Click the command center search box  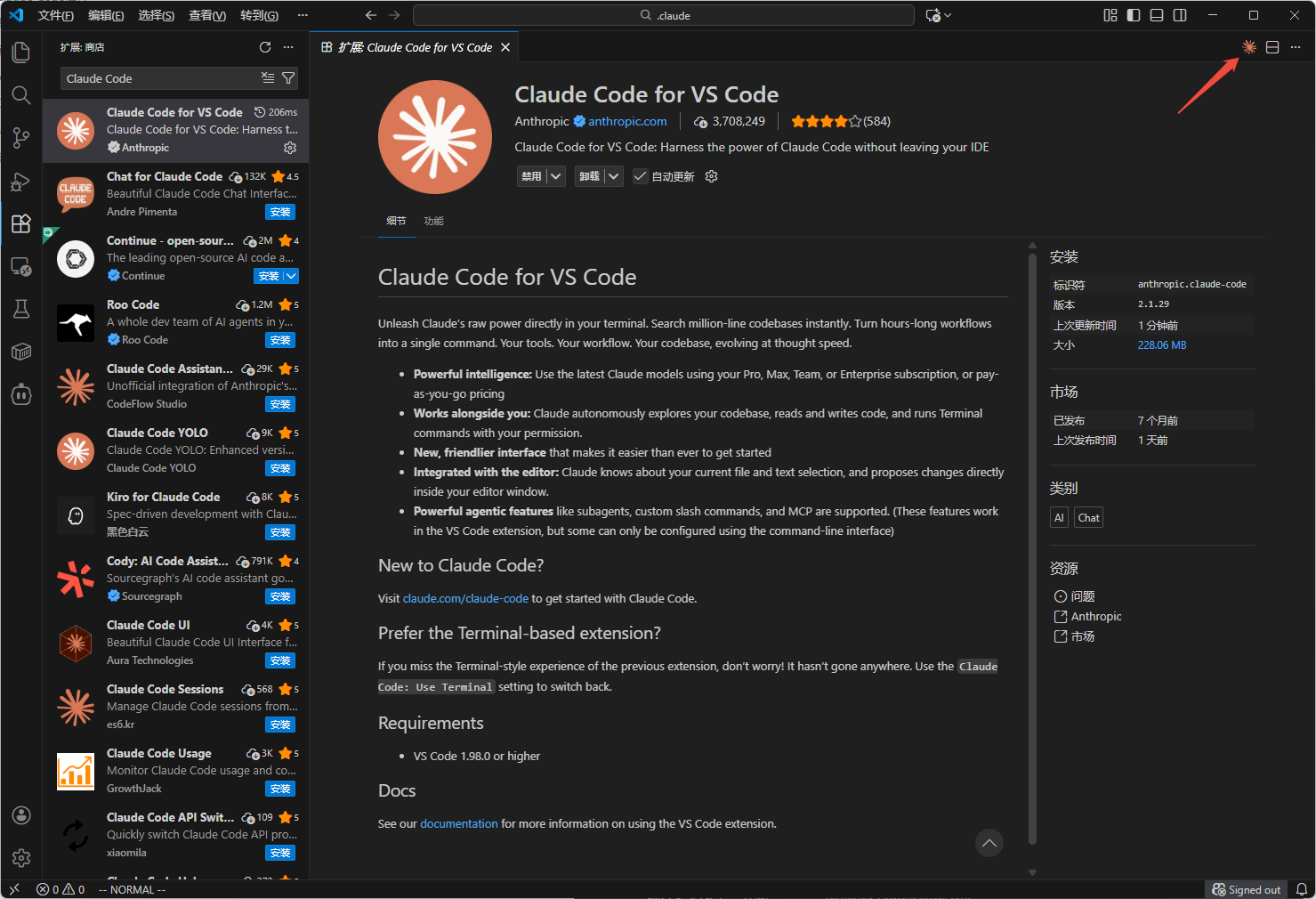(664, 15)
